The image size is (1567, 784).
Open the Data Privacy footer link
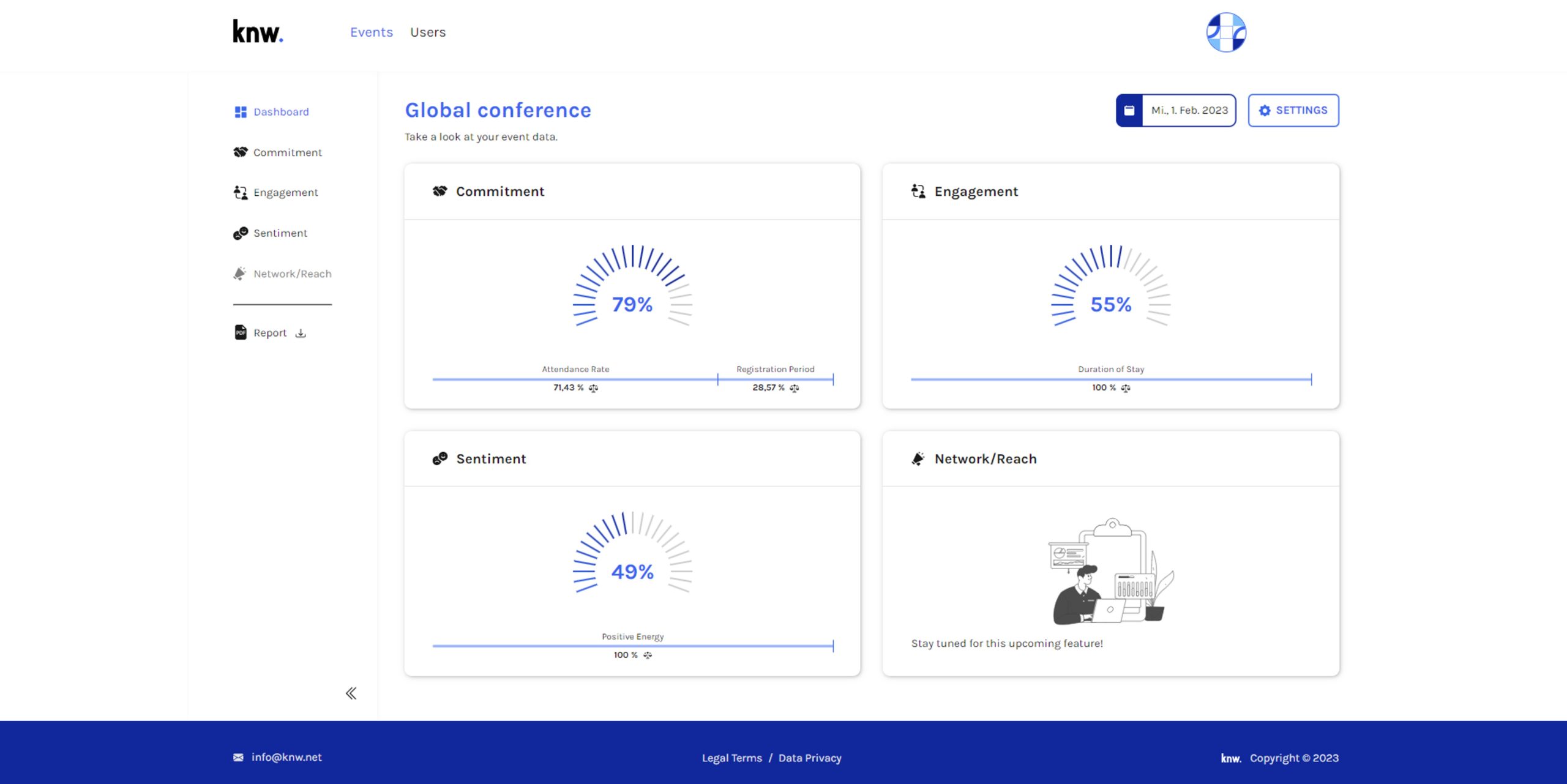810,758
